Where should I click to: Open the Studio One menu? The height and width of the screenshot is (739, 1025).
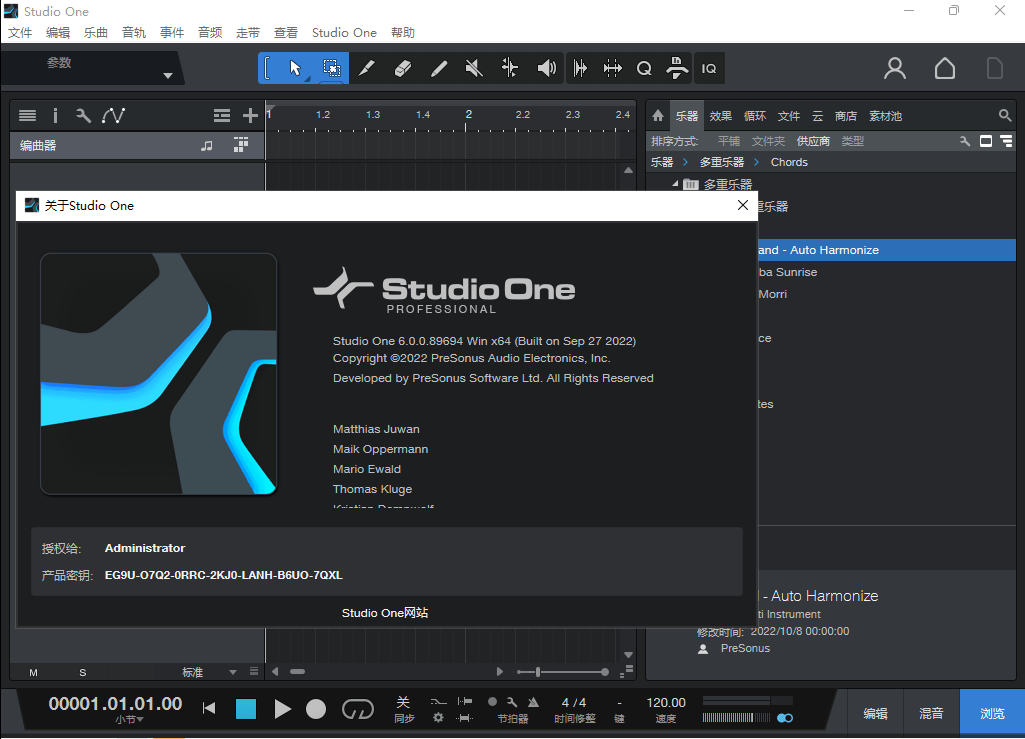click(x=344, y=33)
